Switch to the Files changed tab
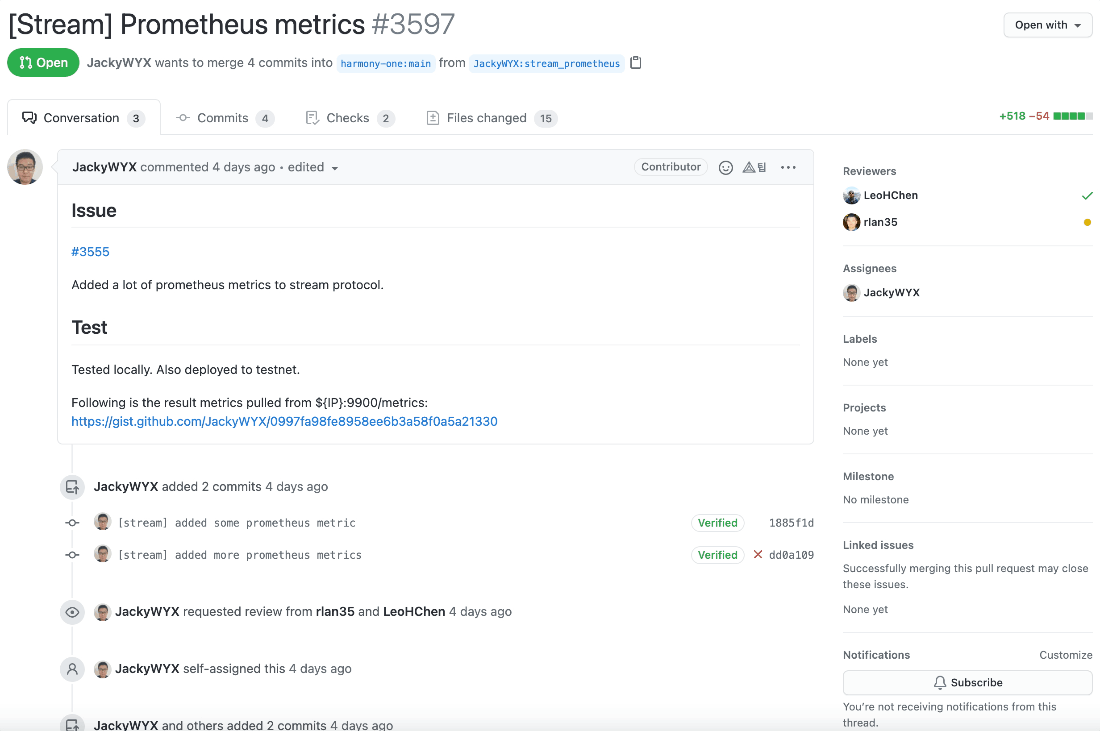1100x731 pixels. pos(491,118)
